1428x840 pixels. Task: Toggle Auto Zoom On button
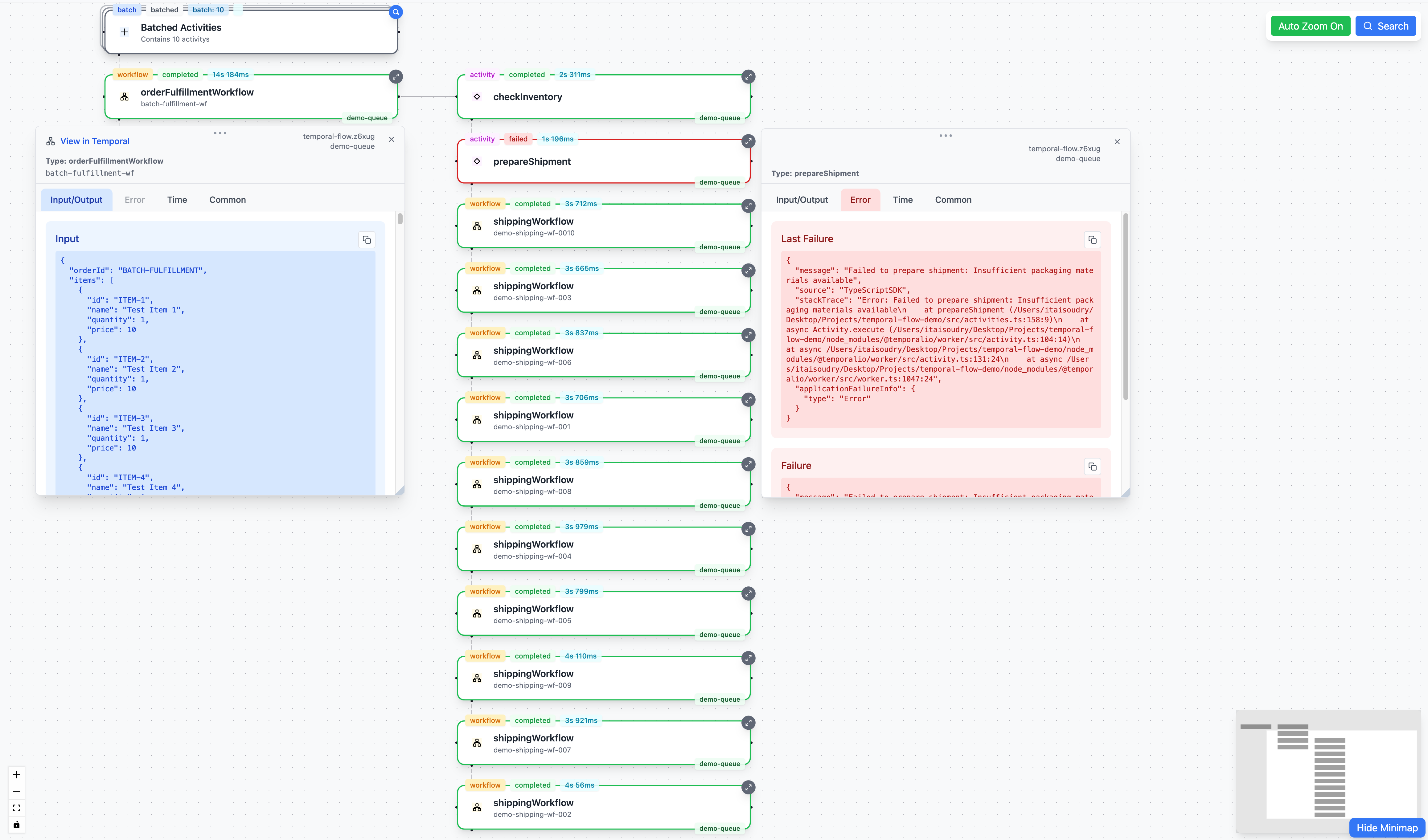(1310, 26)
